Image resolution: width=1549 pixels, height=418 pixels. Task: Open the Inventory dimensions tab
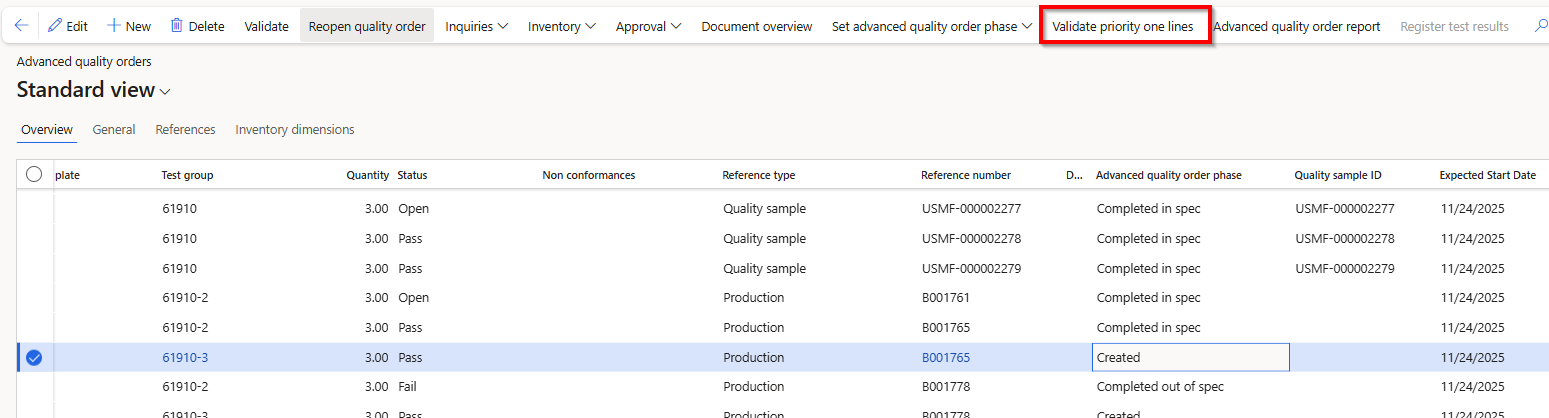294,130
